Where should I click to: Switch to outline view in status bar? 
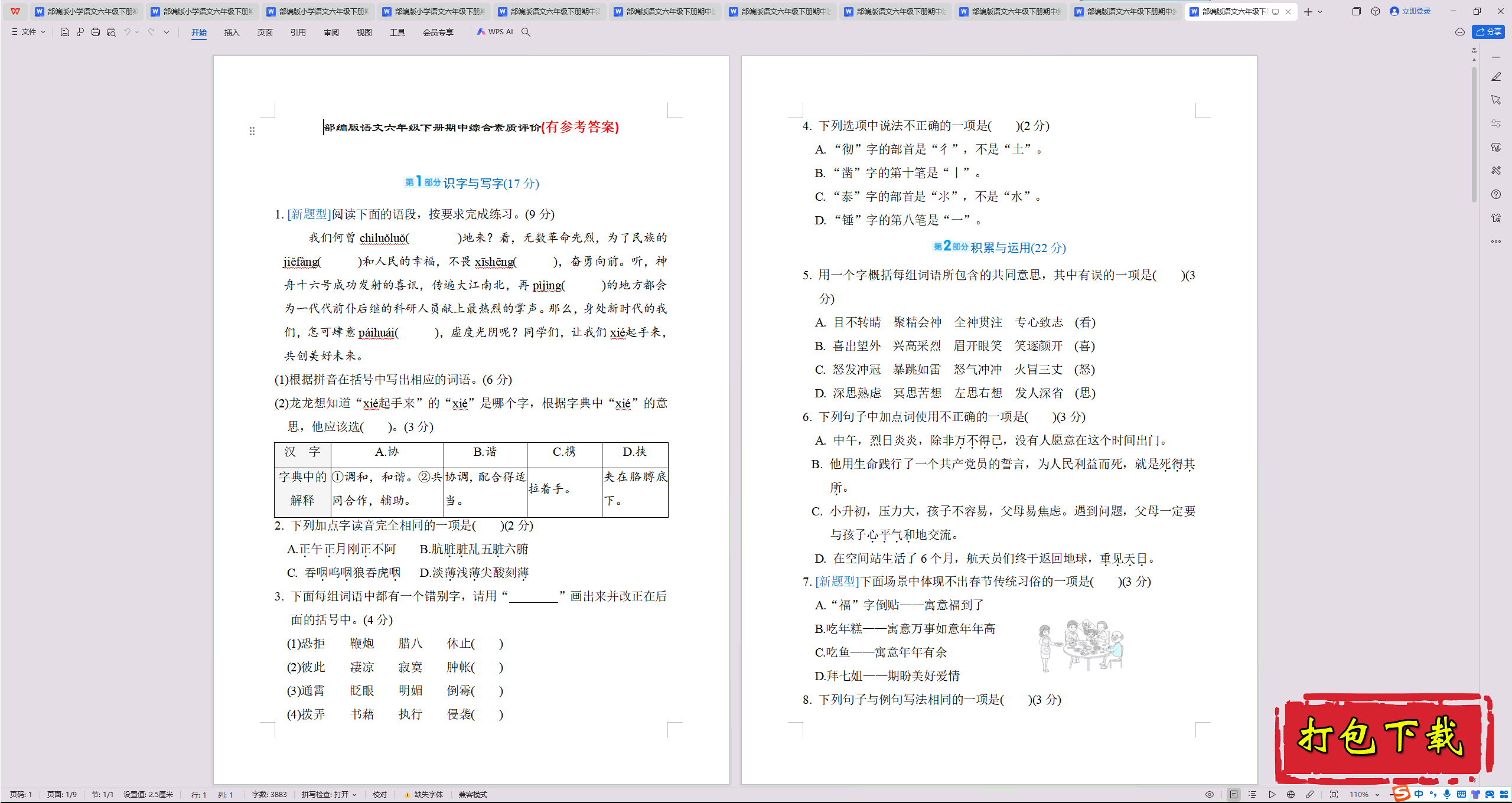tap(1253, 795)
